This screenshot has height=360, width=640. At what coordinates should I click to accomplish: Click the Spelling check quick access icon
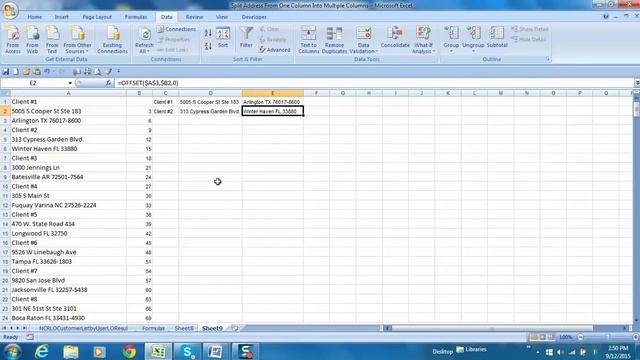click(x=108, y=71)
